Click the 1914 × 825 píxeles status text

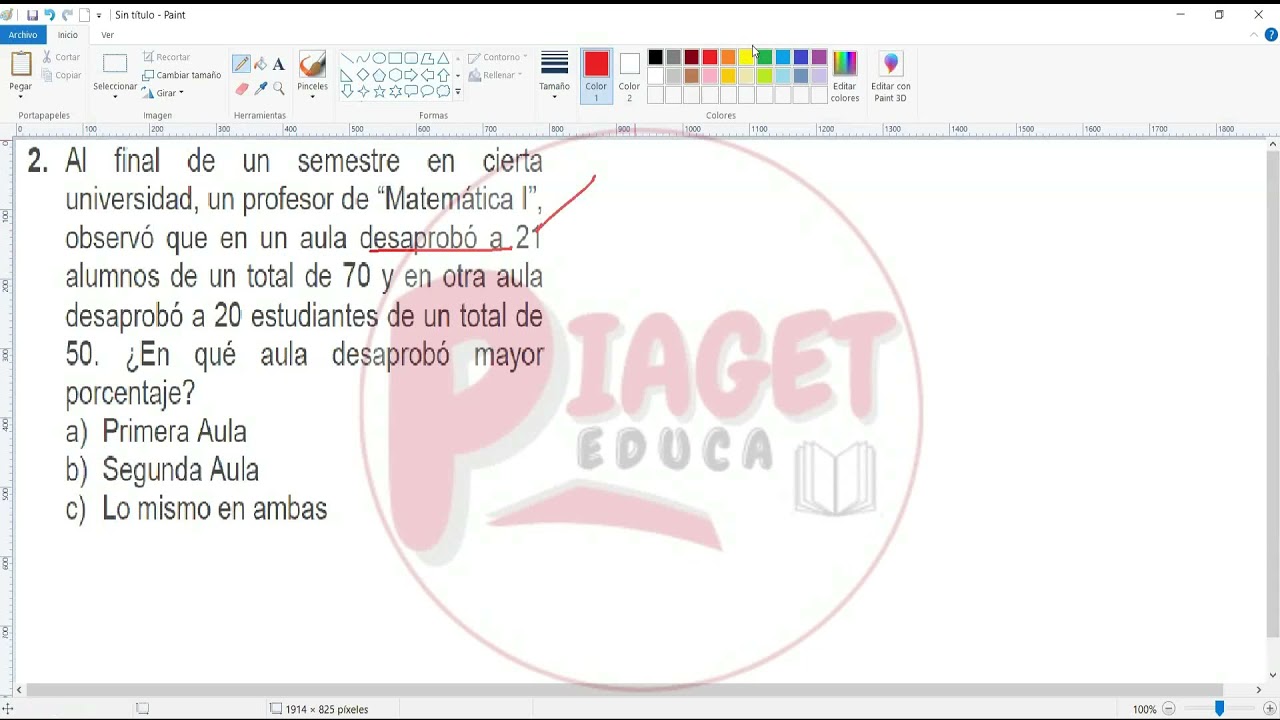pos(327,709)
